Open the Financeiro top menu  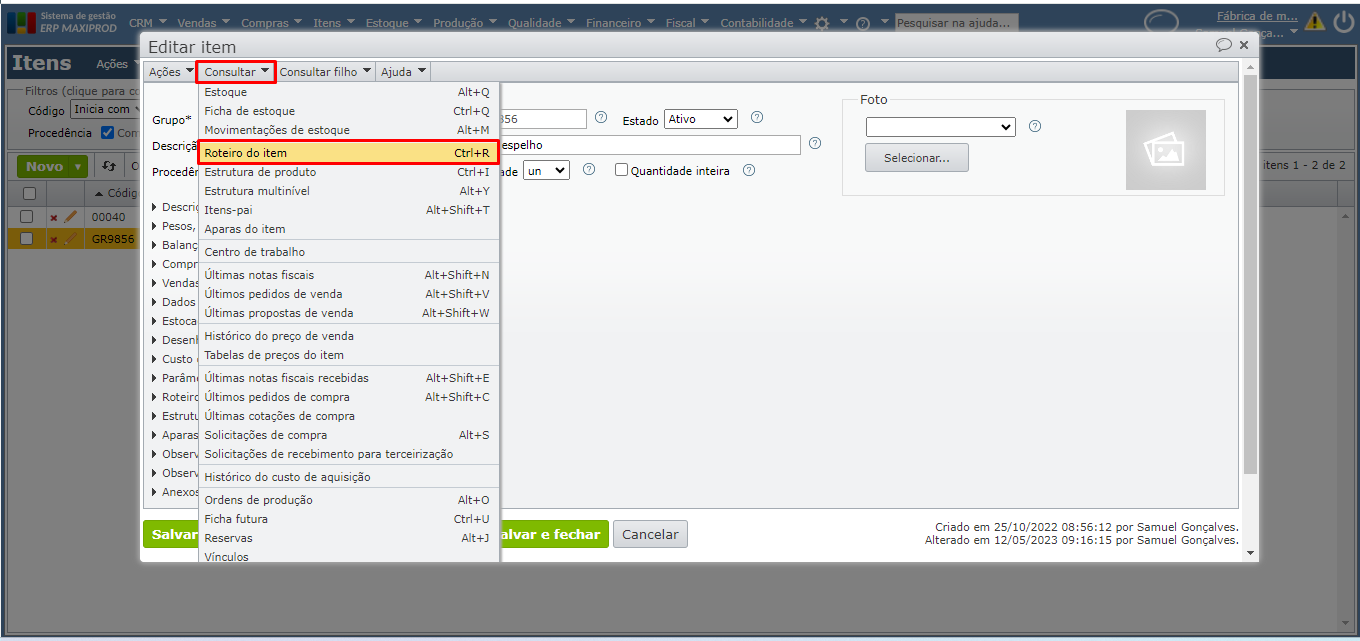(x=621, y=23)
